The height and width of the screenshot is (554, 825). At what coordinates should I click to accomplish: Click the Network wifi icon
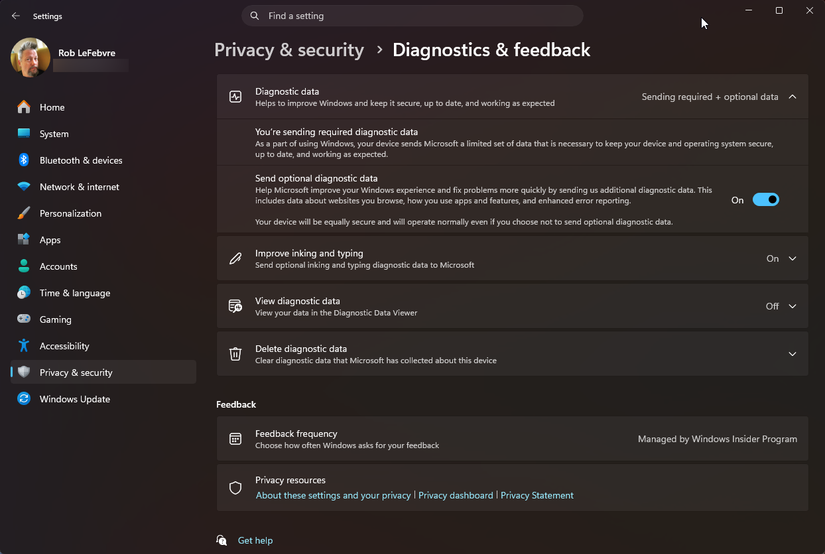coord(24,186)
